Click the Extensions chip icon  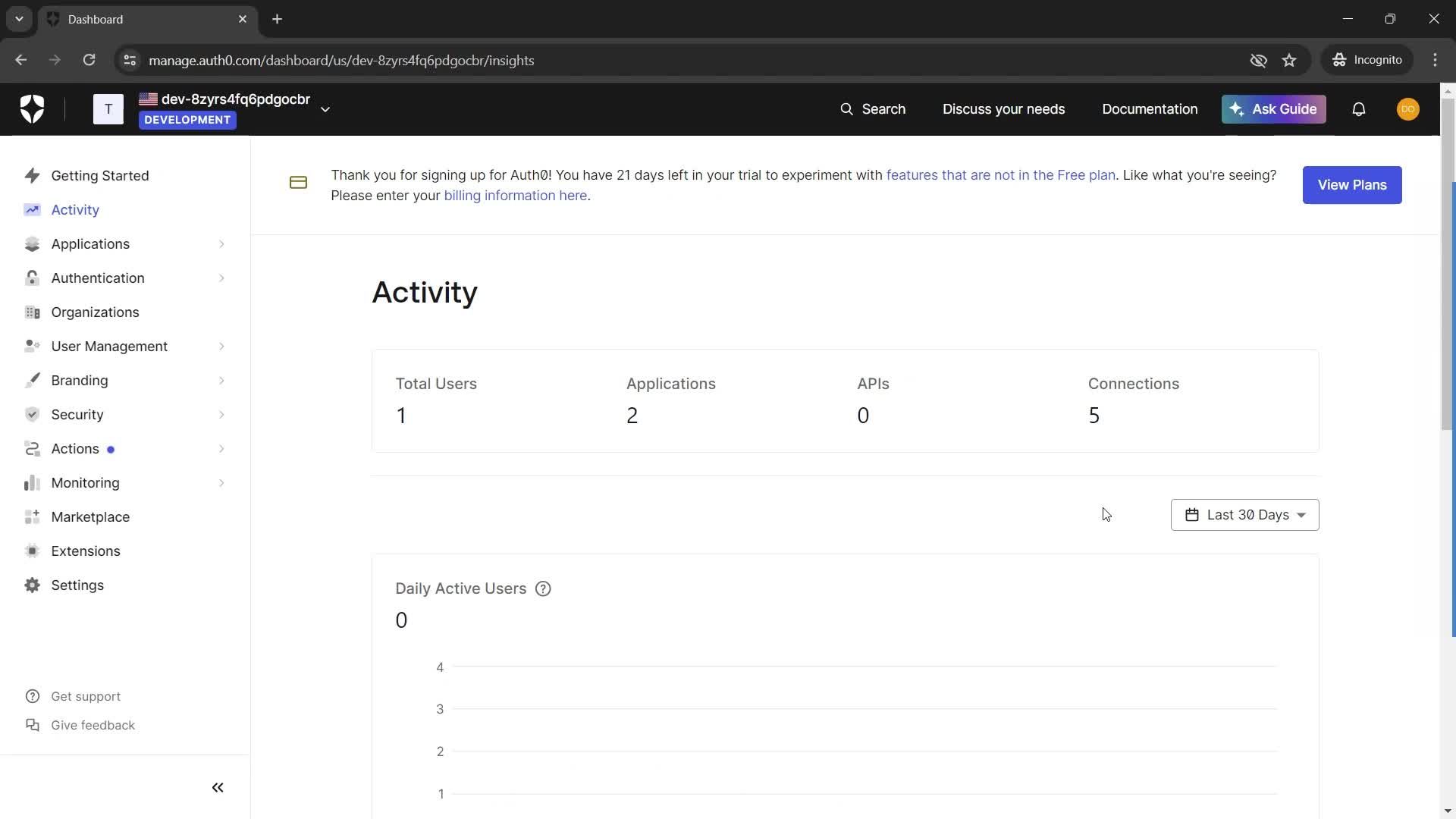click(x=32, y=551)
